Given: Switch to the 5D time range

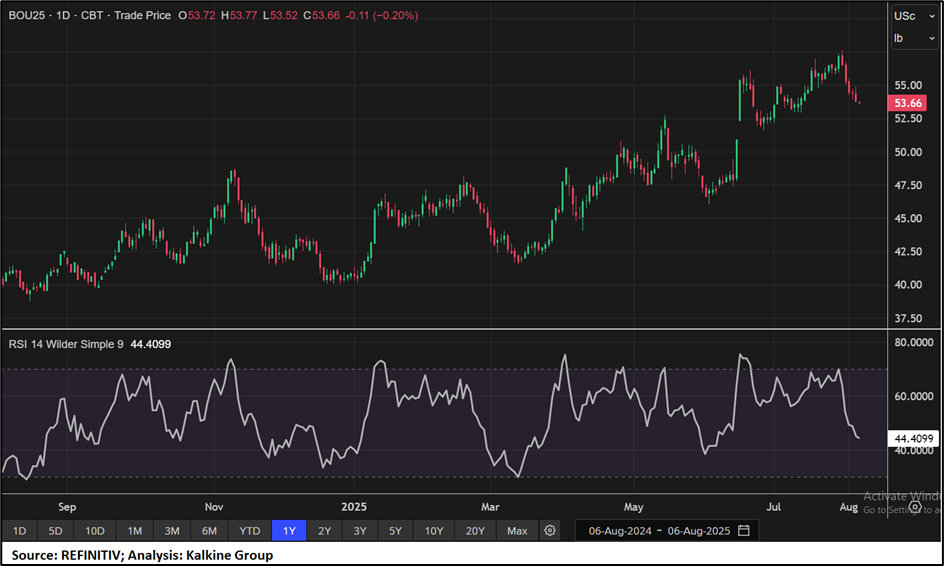Looking at the screenshot, I should pos(55,531).
